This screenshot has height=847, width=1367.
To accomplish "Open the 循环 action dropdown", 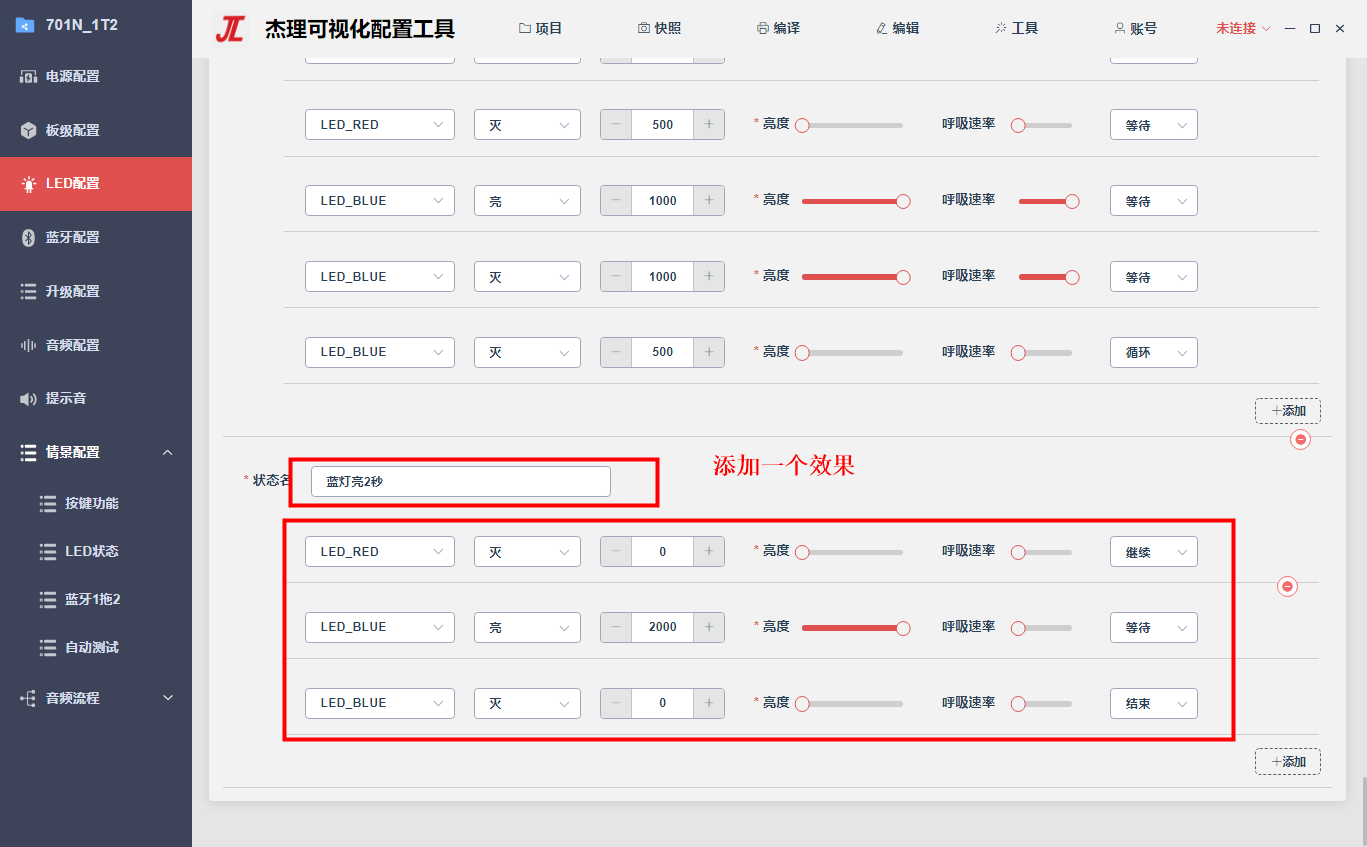I will (x=1154, y=352).
